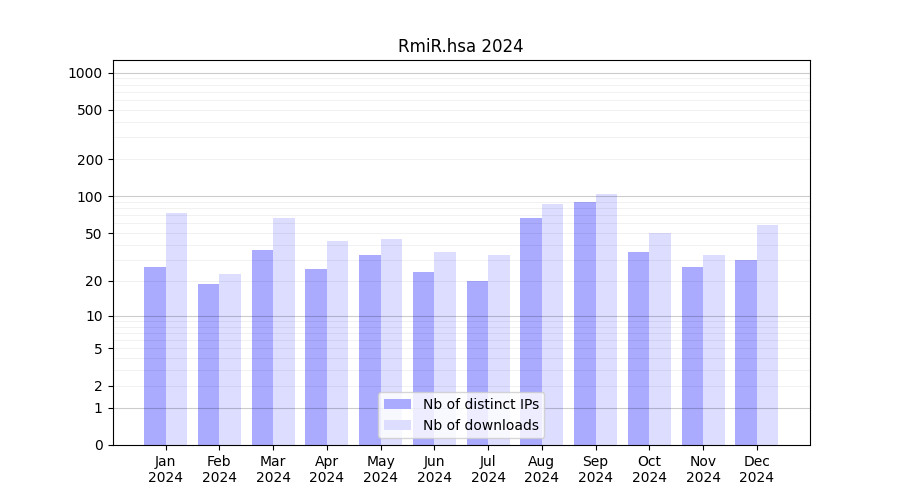Click the Nb of distinct IPs legend swatch
Screen dimensions: 900x500
(x=397, y=404)
